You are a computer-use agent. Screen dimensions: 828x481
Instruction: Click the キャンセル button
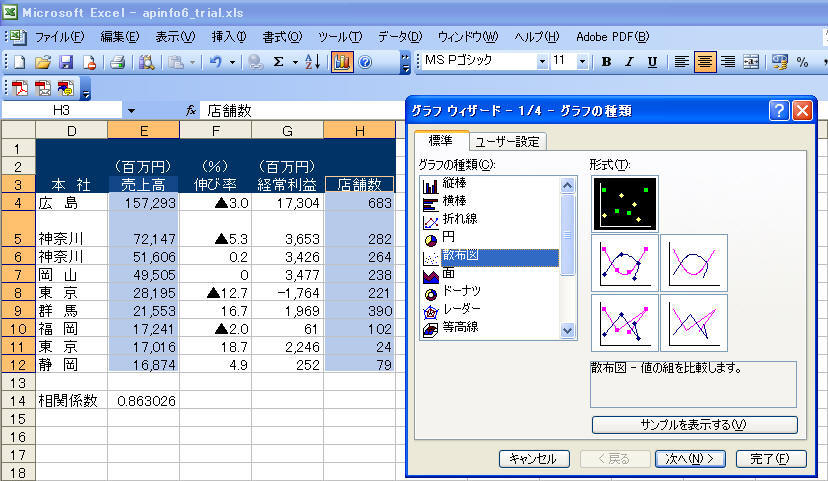[532, 458]
